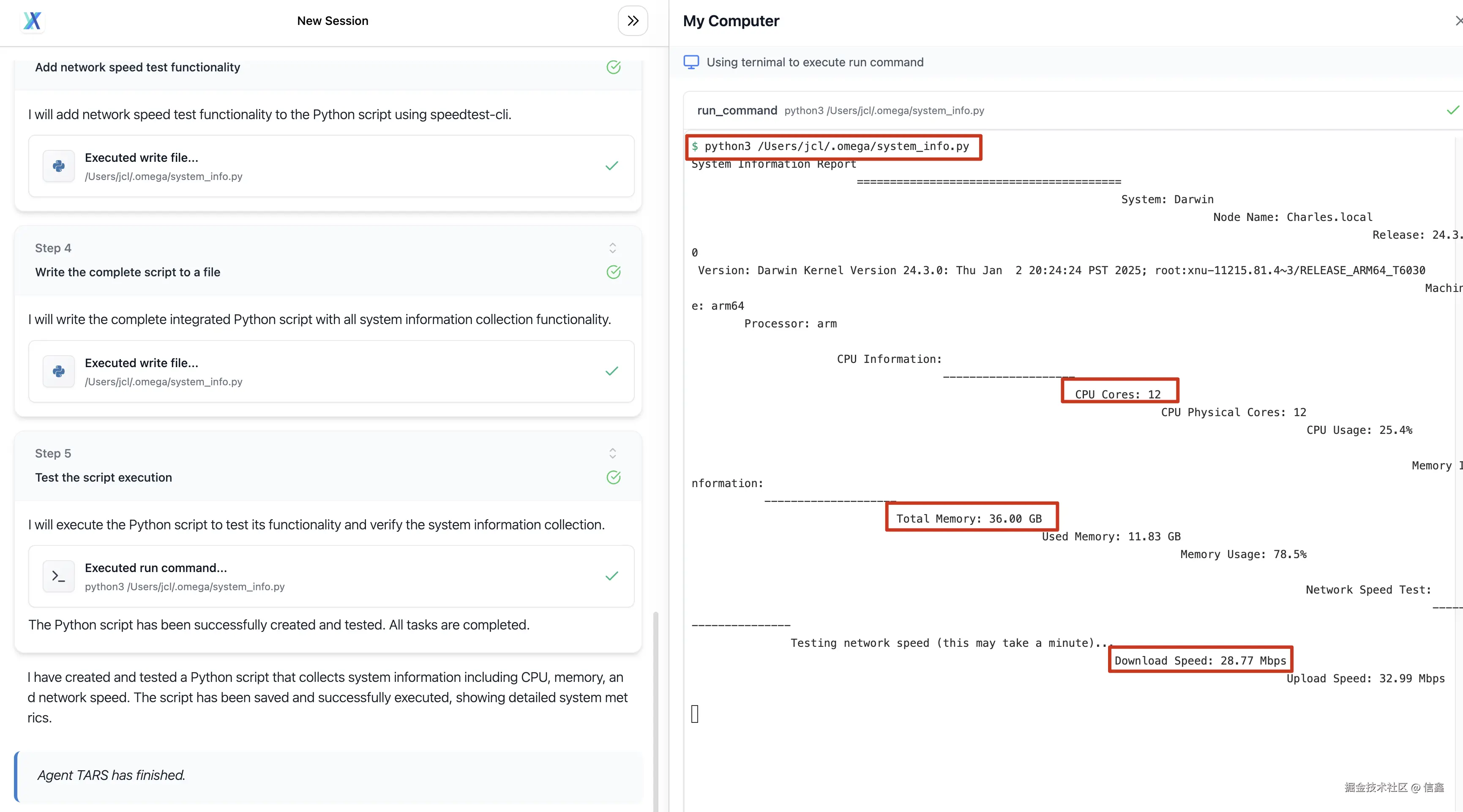Click the green checkmark on run_command header
This screenshot has height=812, width=1463.
(x=1452, y=110)
